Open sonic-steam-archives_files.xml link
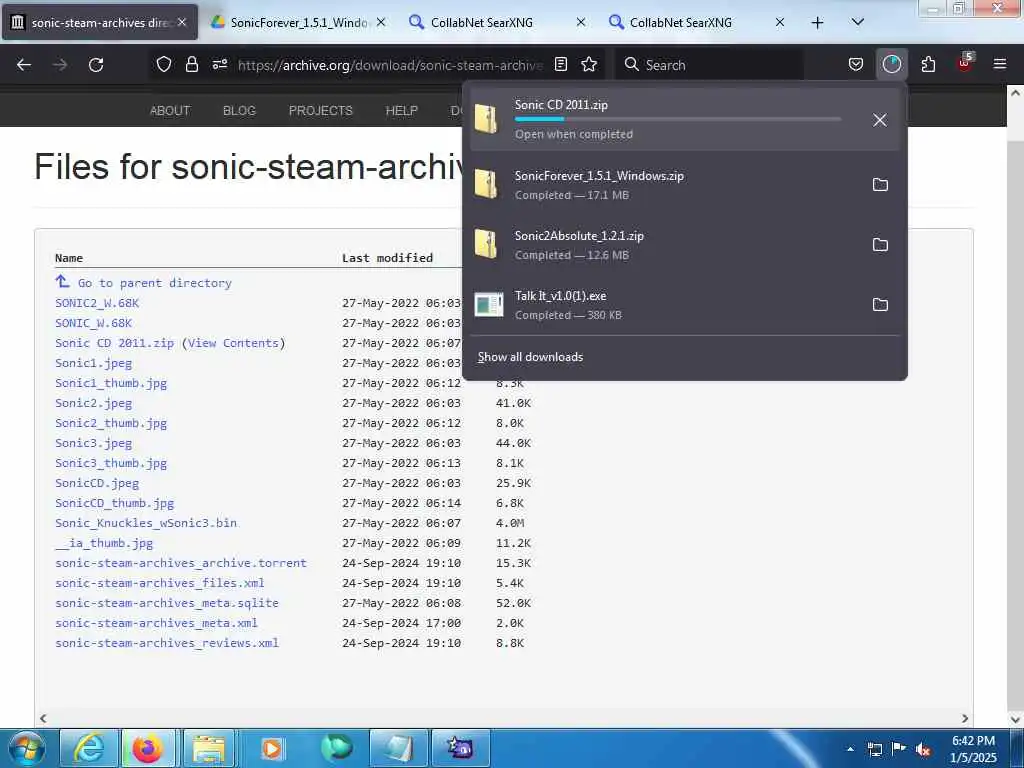 tap(159, 583)
